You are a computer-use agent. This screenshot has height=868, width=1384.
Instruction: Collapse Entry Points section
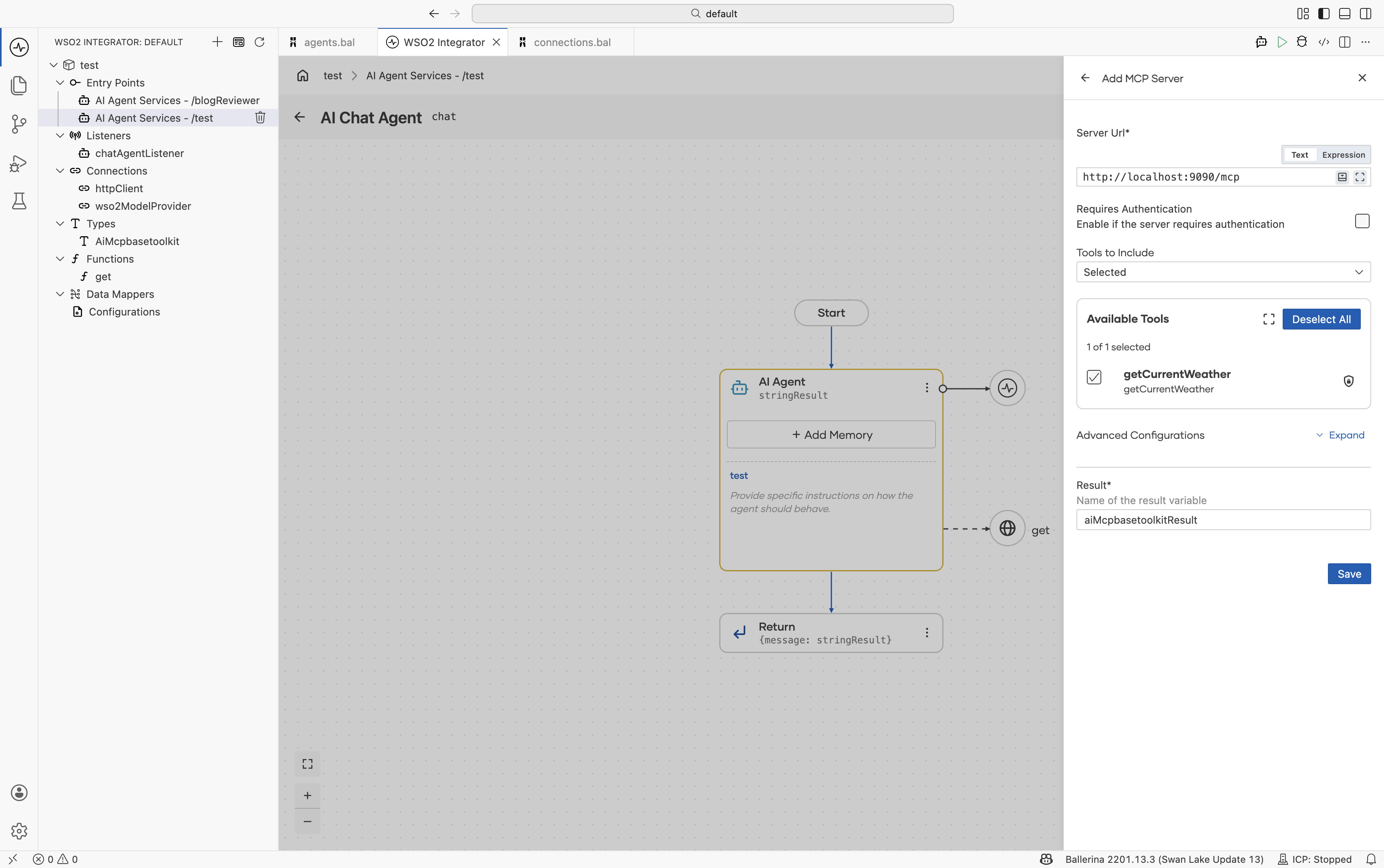60,82
